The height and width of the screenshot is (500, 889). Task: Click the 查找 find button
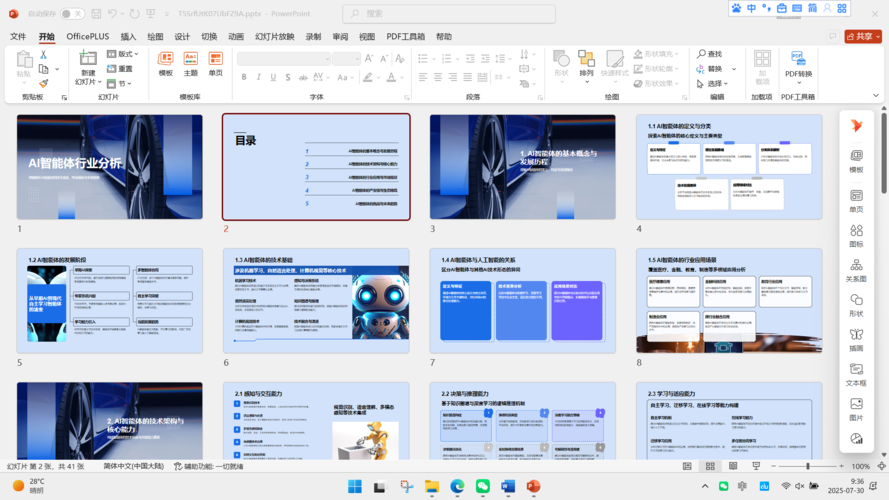pos(711,54)
